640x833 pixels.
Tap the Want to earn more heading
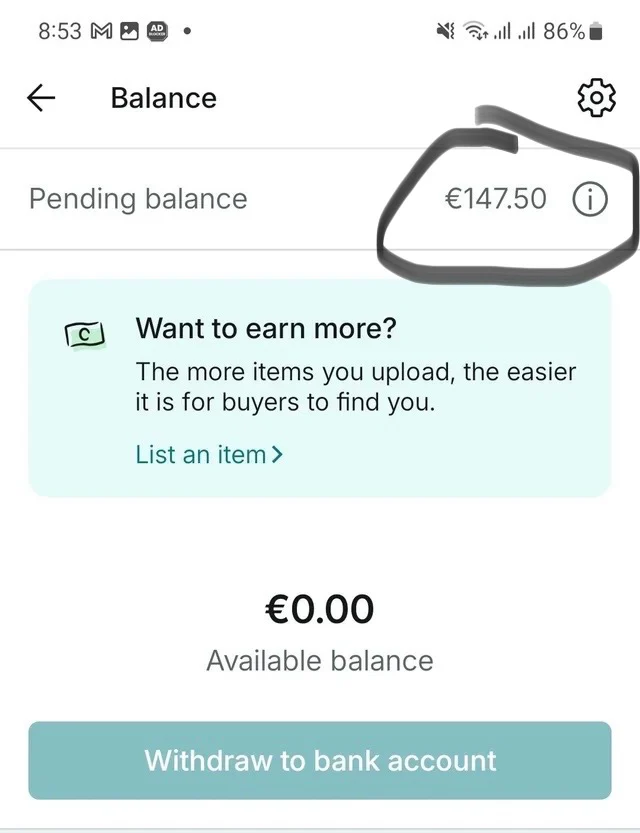[266, 328]
